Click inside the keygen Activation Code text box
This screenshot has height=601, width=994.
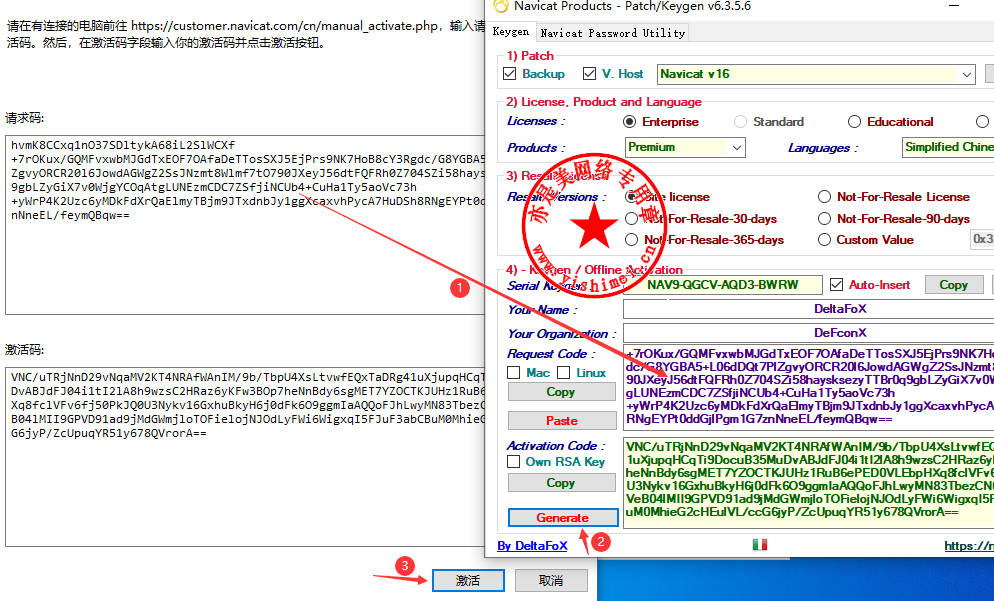tap(809, 482)
